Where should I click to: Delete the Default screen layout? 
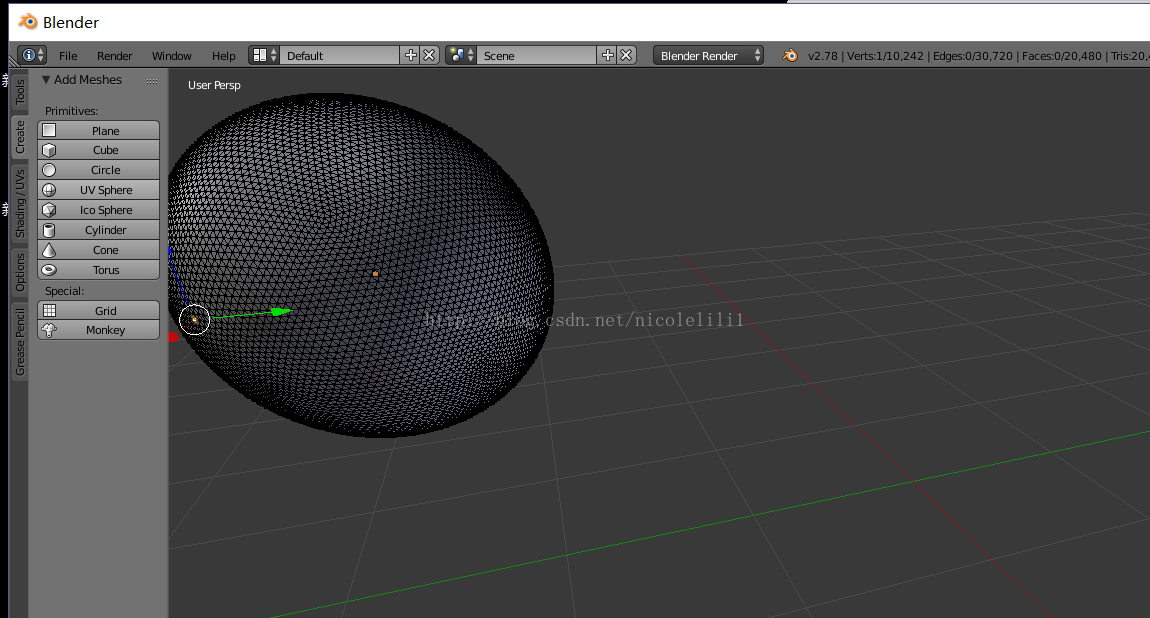click(430, 55)
